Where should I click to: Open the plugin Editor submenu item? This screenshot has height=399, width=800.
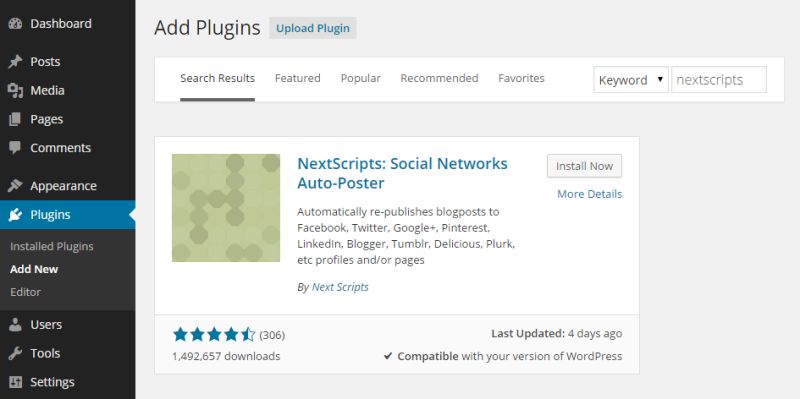pos(25,292)
